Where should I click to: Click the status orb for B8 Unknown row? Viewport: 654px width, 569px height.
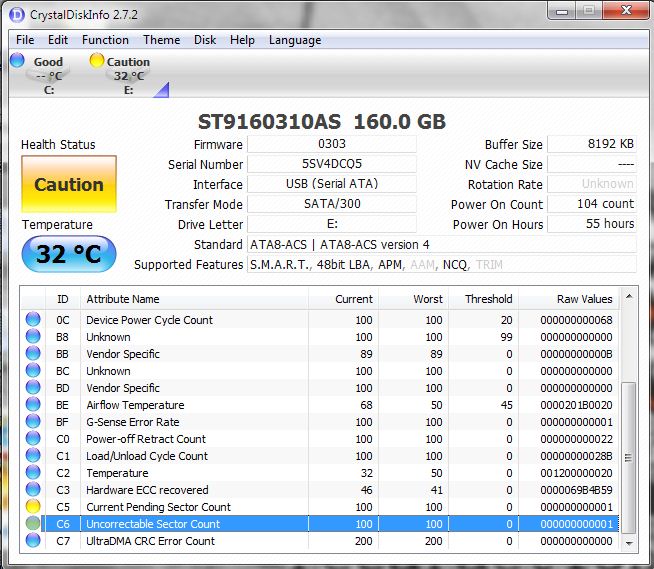(x=33, y=336)
